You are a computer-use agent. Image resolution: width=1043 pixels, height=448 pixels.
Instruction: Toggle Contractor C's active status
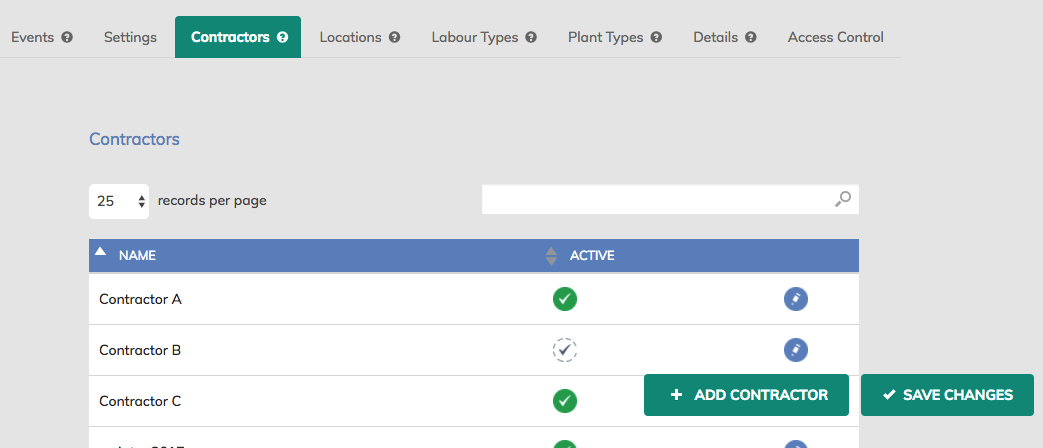pos(565,401)
